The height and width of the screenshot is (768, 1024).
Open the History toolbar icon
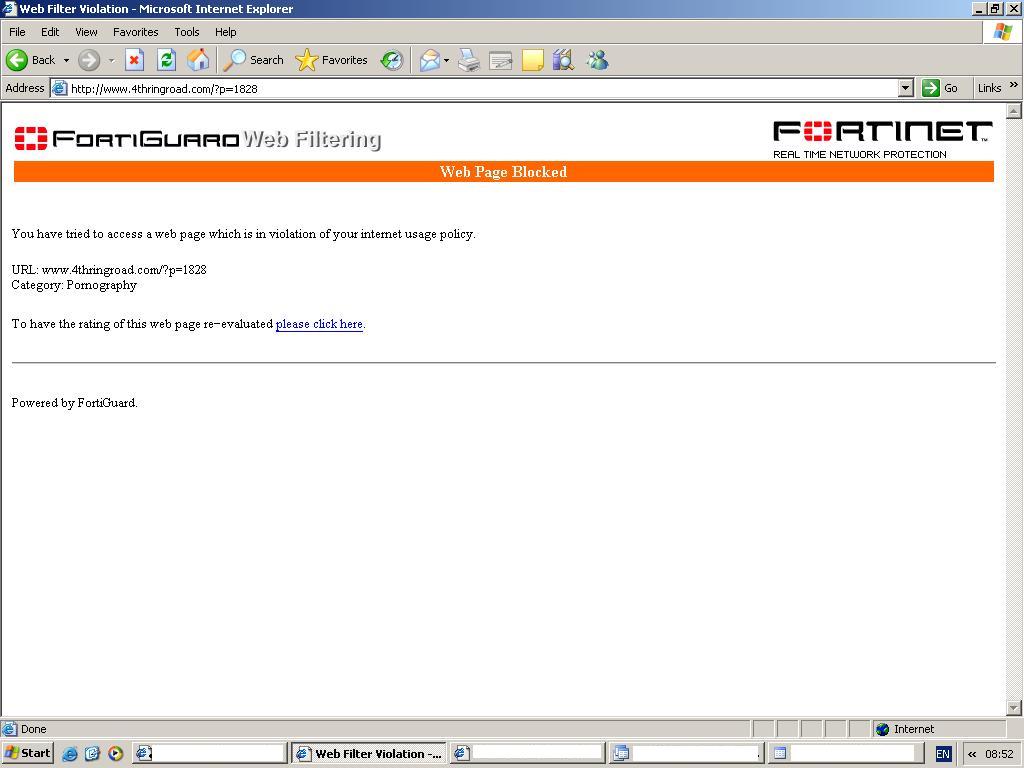[x=392, y=60]
